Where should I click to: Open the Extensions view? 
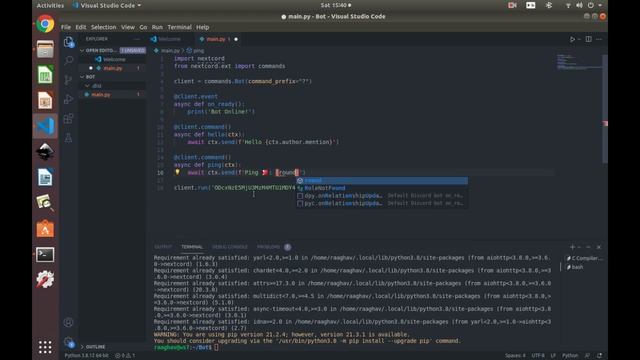pyautogui.click(x=69, y=118)
